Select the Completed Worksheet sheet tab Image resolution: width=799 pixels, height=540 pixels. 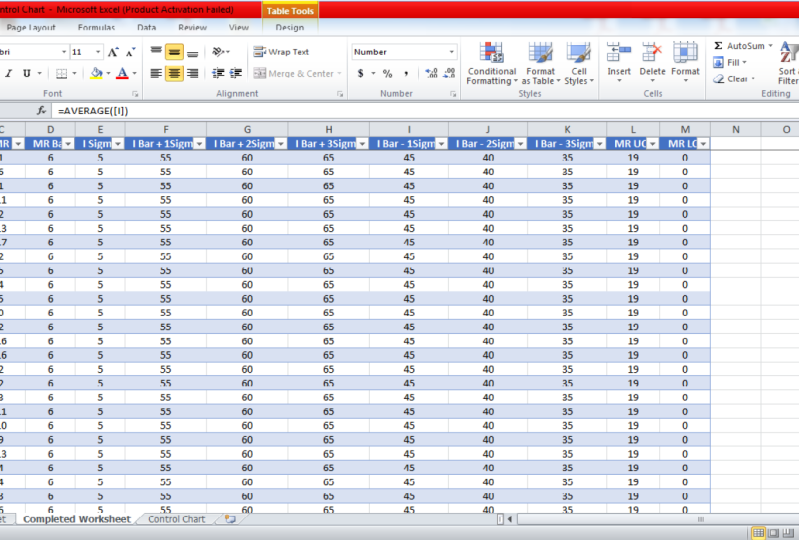(x=77, y=519)
